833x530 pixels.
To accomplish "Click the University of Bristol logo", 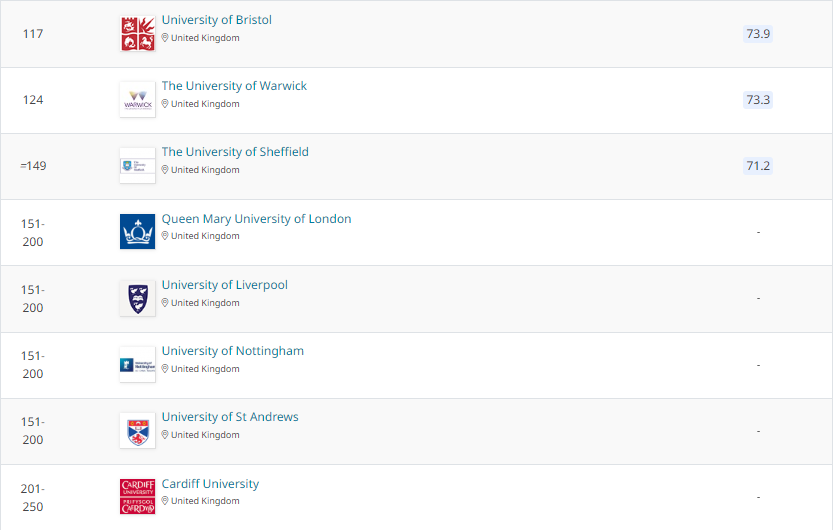I will pyautogui.click(x=137, y=34).
